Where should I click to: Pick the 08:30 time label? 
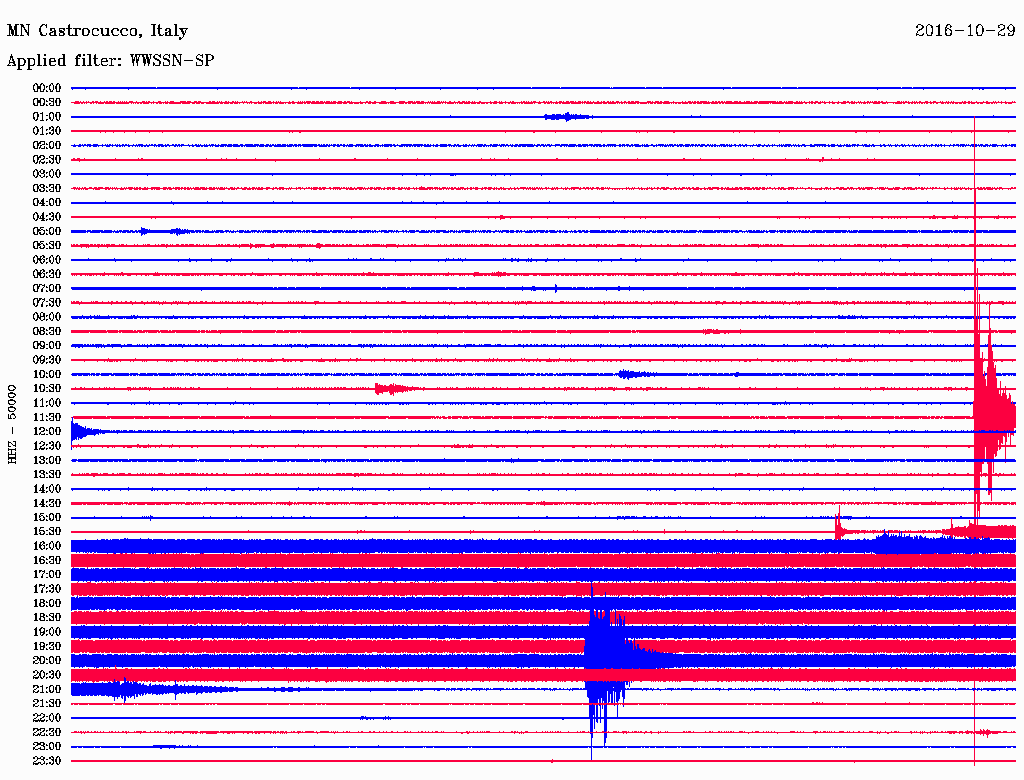point(47,331)
